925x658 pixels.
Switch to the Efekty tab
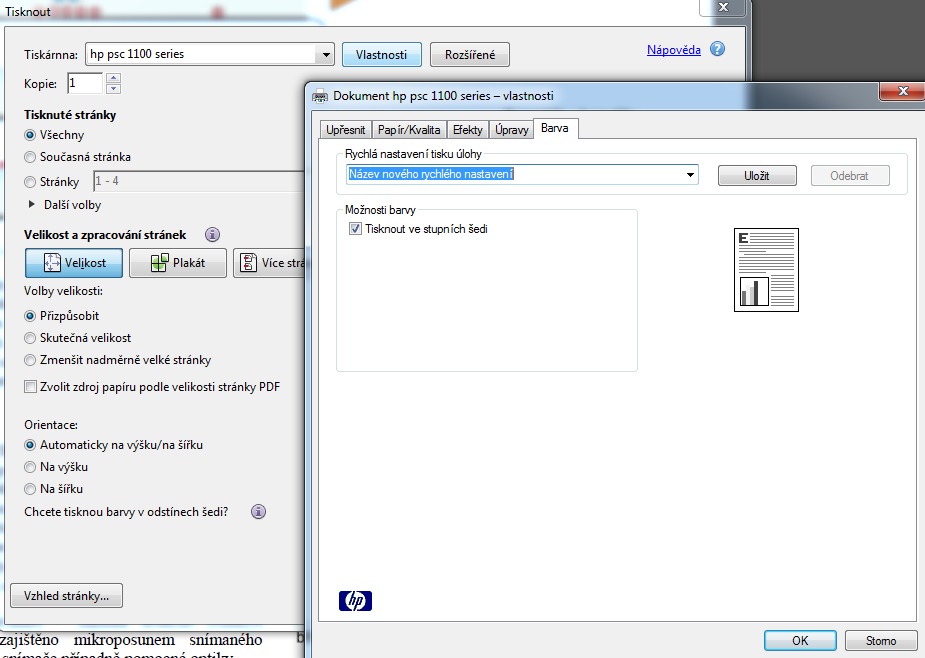click(468, 130)
